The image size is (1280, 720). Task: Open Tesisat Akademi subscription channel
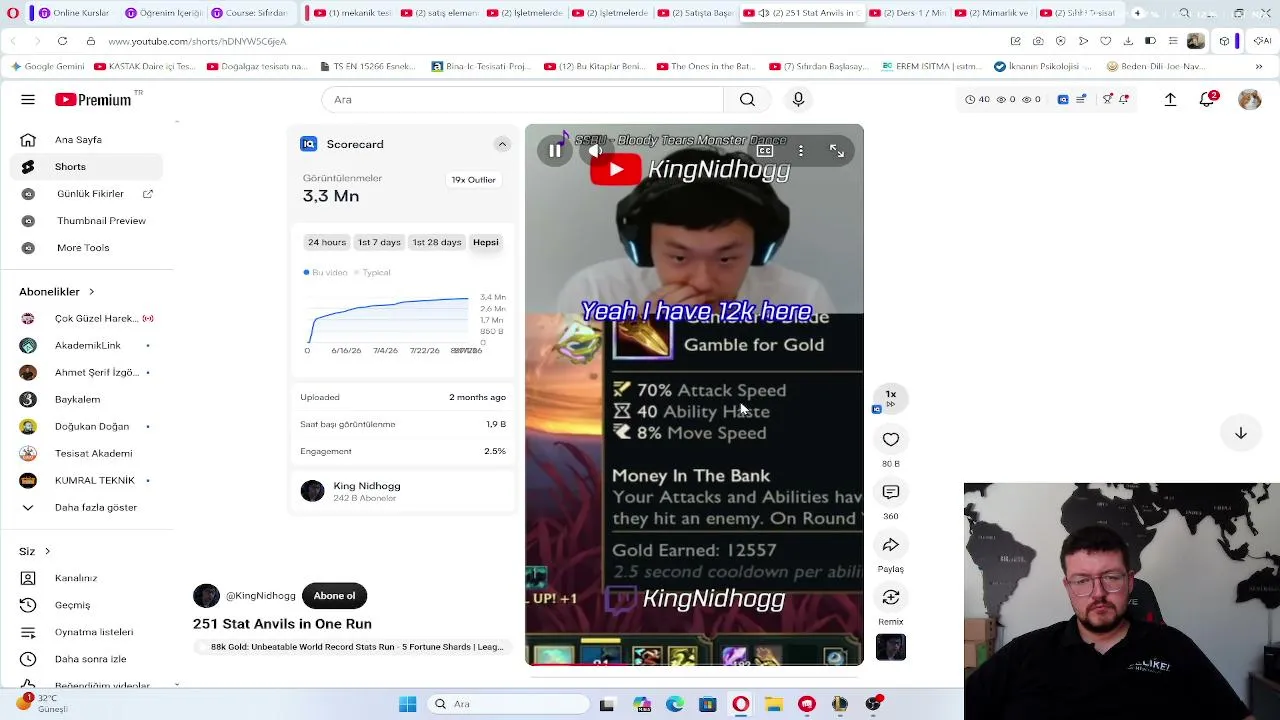(87, 454)
